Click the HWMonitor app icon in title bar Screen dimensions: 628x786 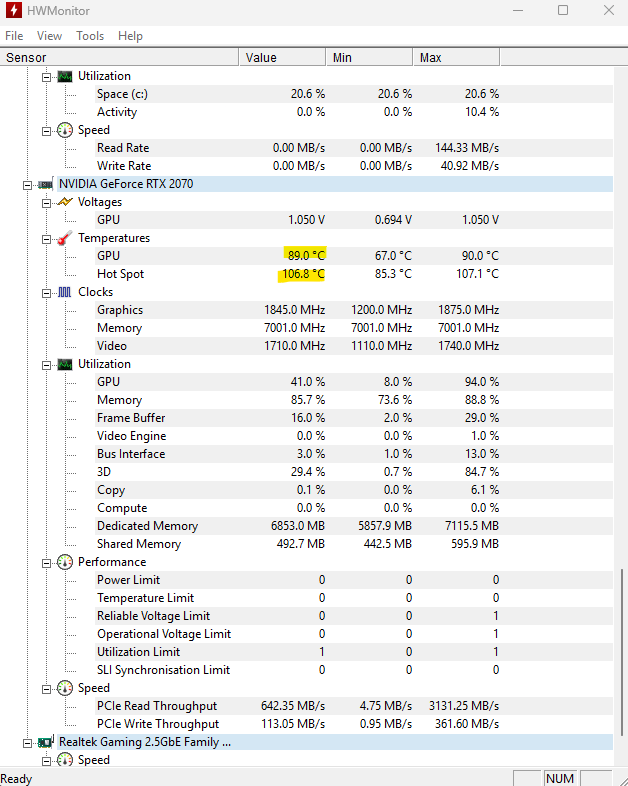(x=14, y=11)
